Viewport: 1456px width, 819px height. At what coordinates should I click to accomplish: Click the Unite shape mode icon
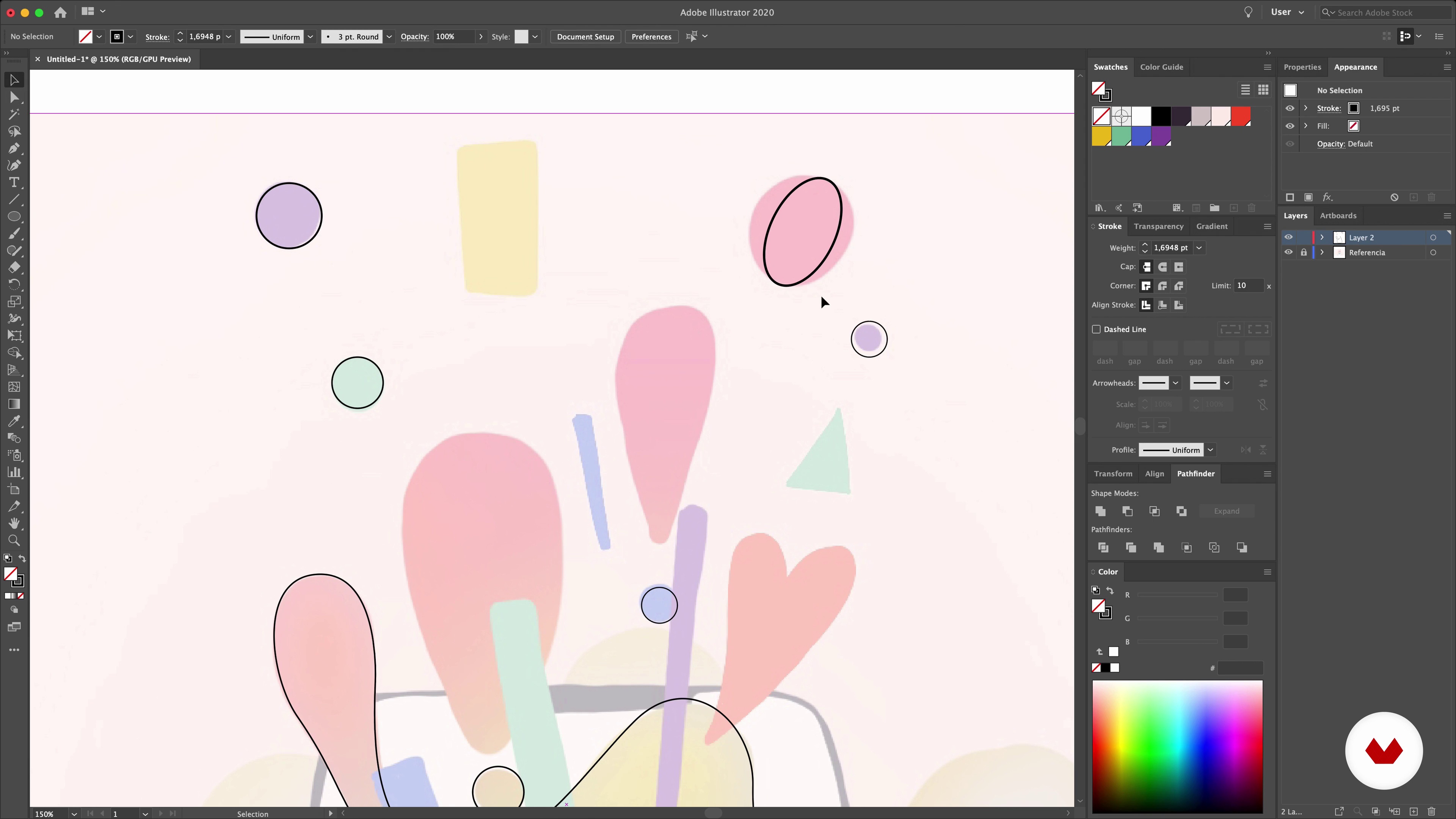(x=1100, y=511)
